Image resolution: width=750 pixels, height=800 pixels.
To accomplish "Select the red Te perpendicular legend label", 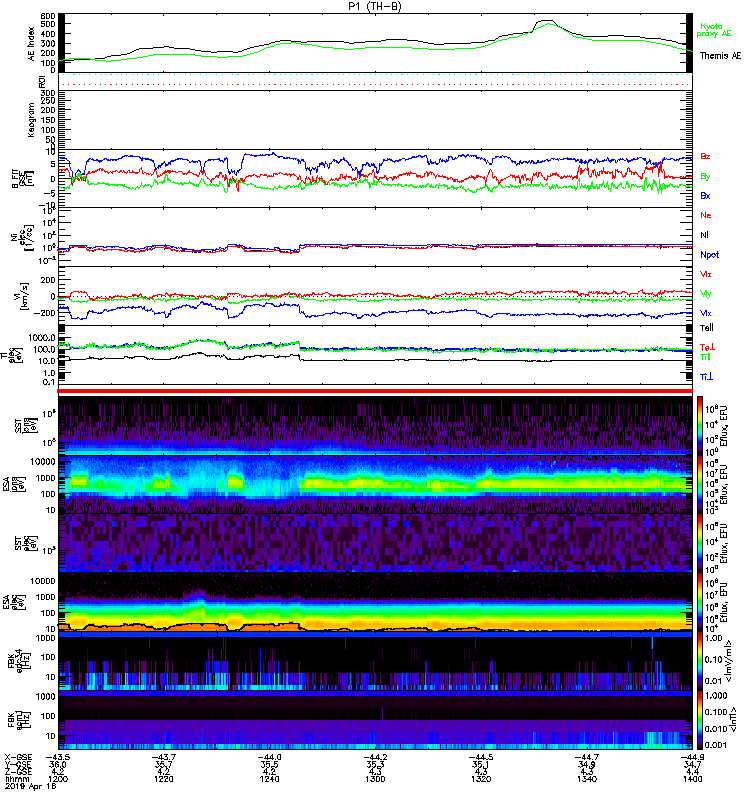I will click(707, 347).
